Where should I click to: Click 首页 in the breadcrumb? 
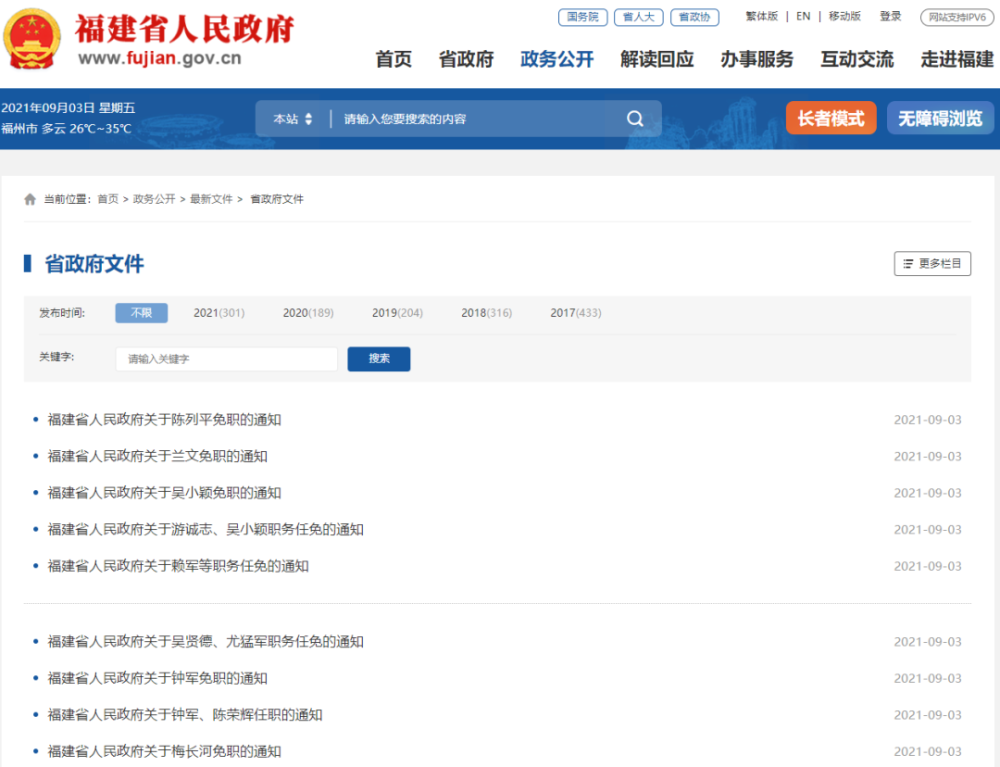pos(108,200)
